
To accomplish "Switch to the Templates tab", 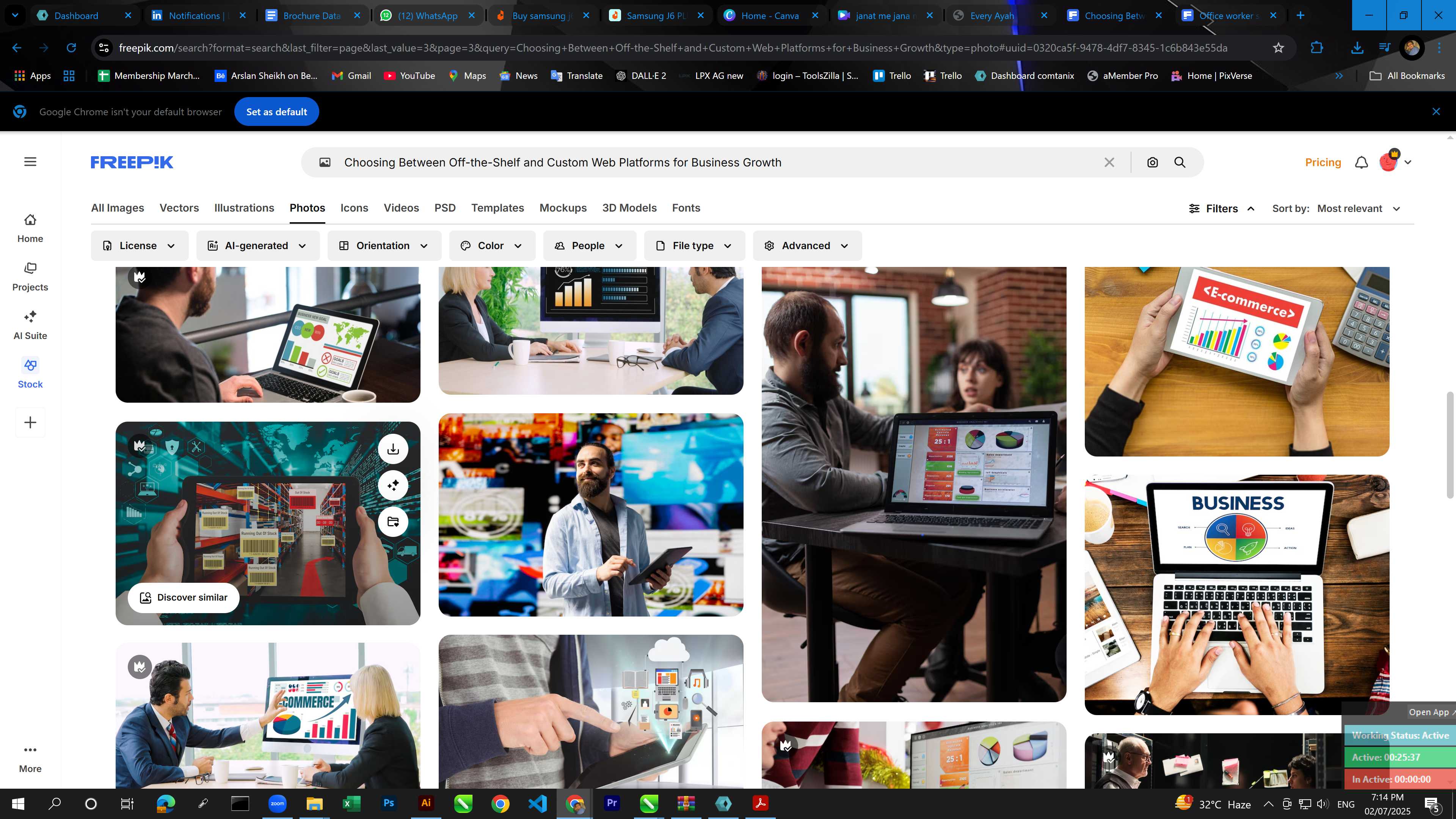I will click(x=497, y=208).
